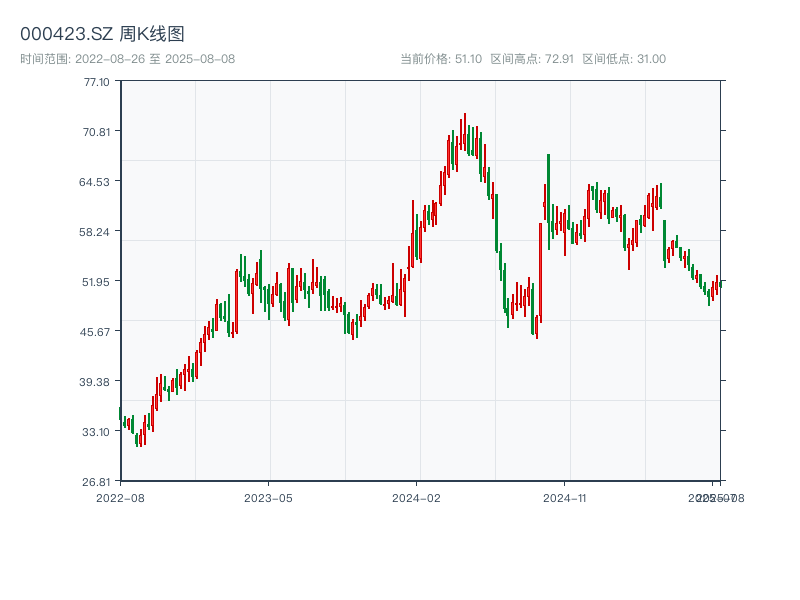The image size is (800, 600).
Task: Select the 2024-02 x-axis date label
Action: (x=417, y=497)
